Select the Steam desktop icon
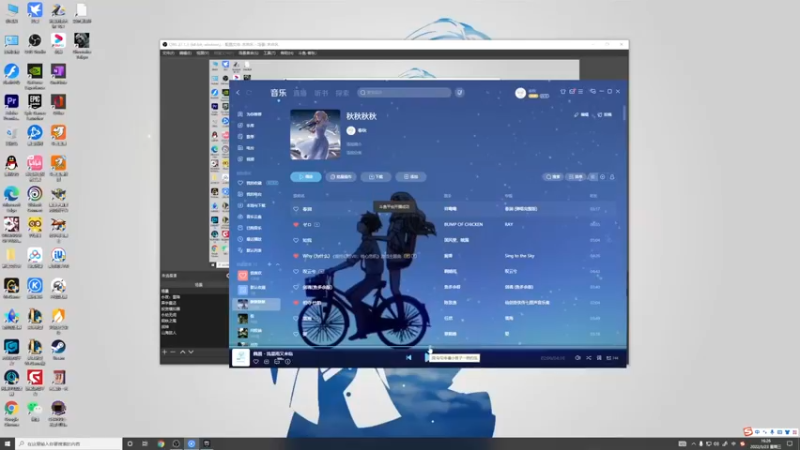 click(58, 350)
